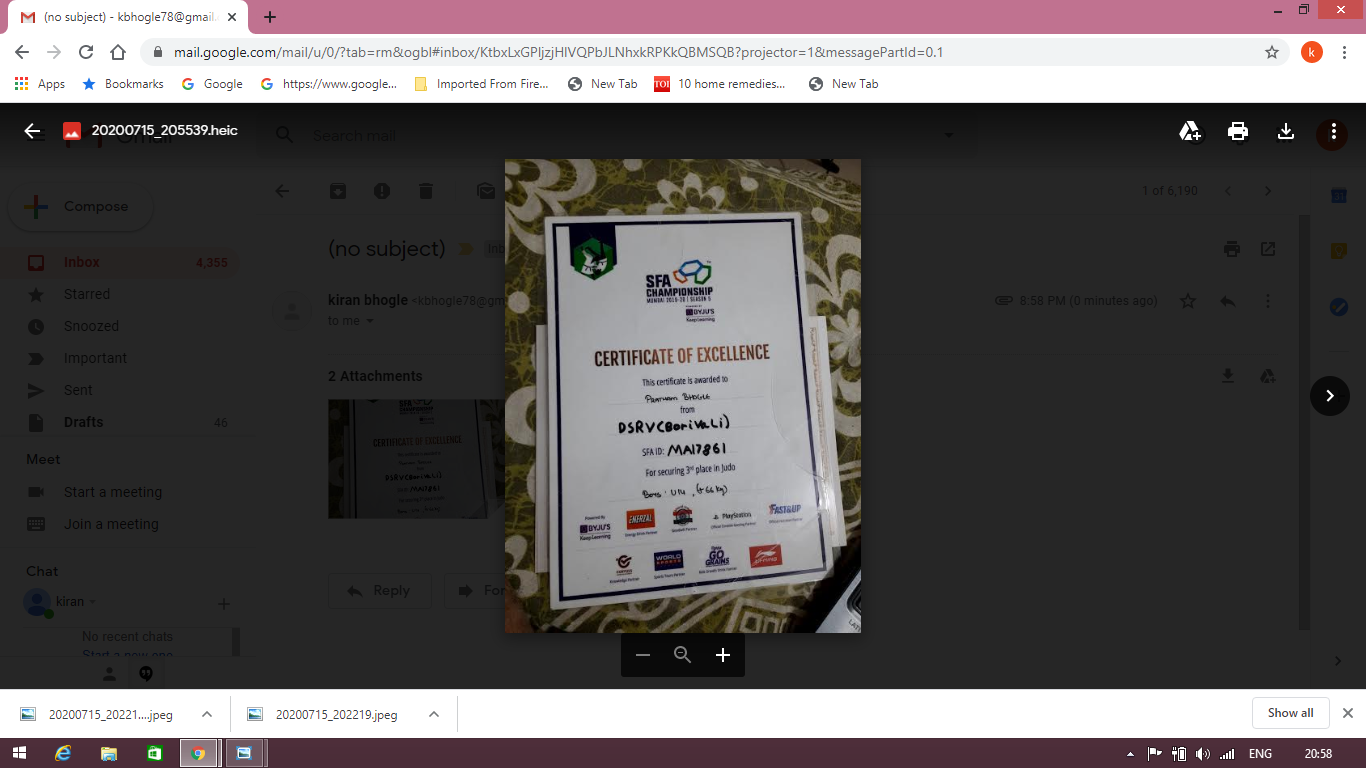Open the Sent folder
Viewport: 1366px width, 768px height.
[78, 390]
